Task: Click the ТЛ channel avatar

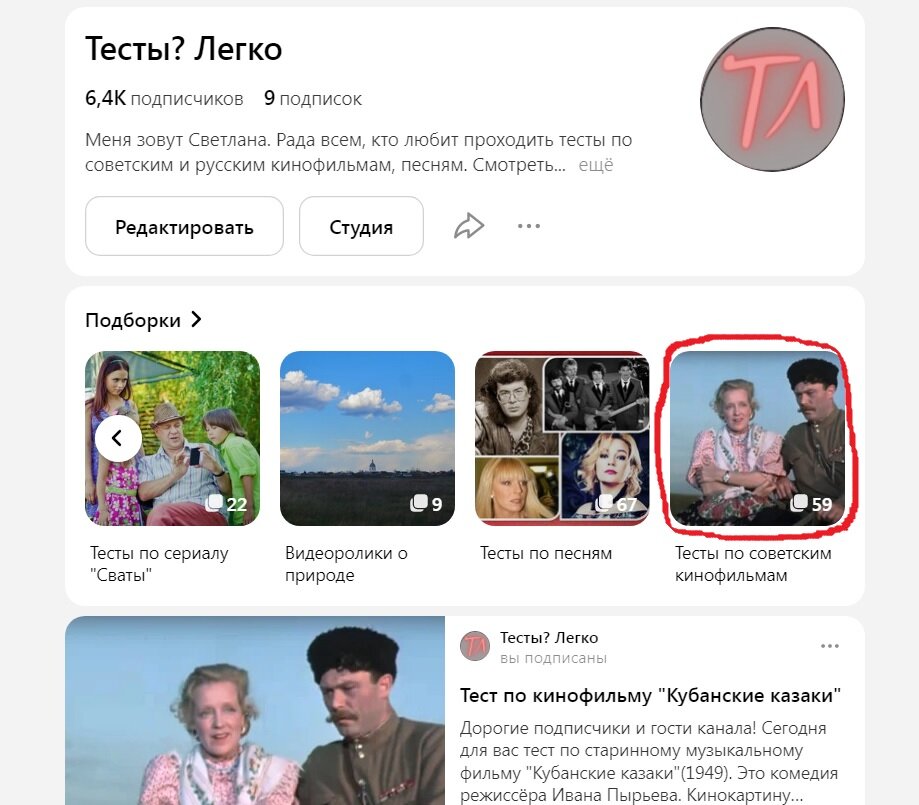Action: click(772, 100)
